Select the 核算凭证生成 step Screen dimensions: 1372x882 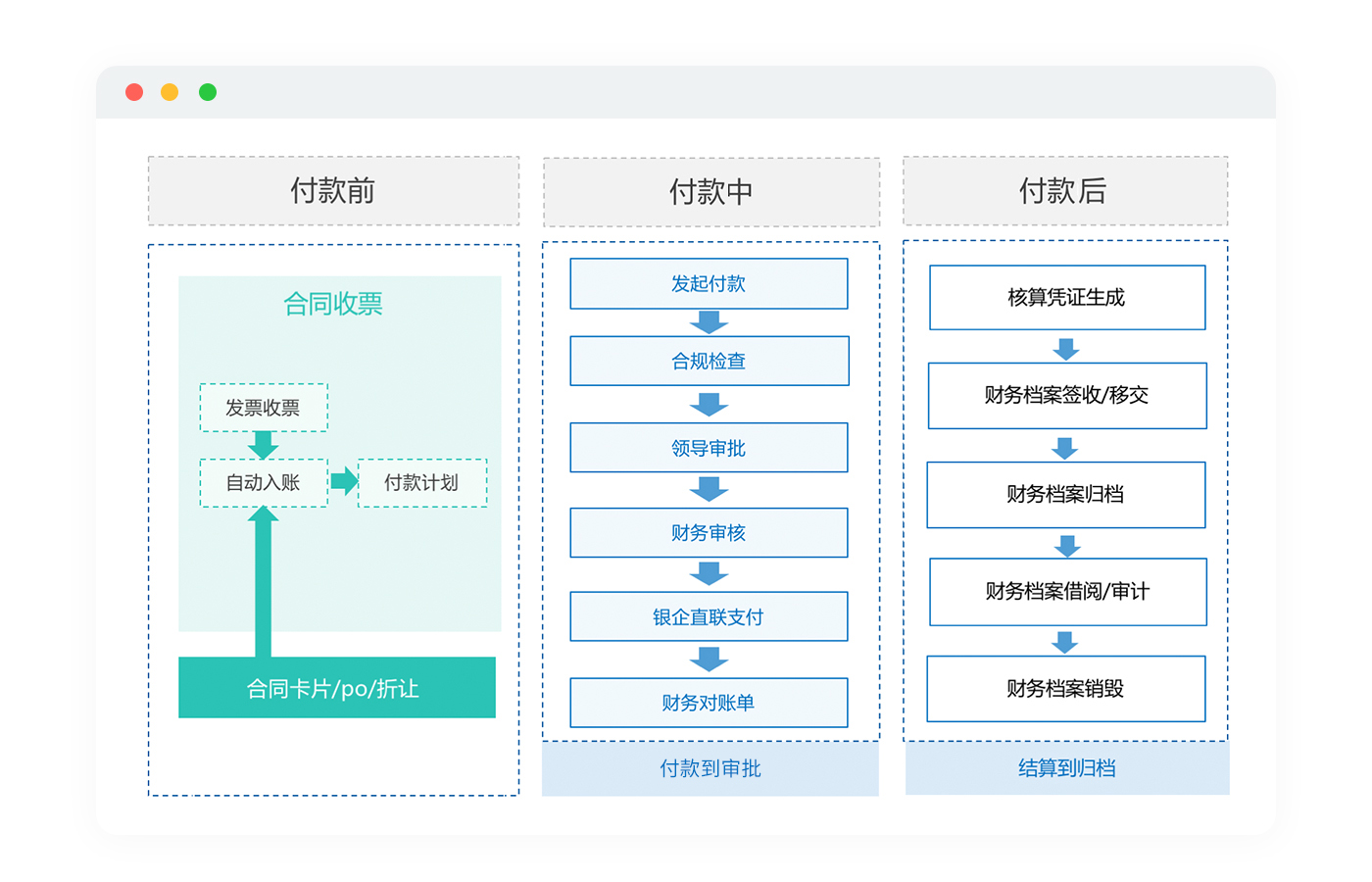[1067, 298]
